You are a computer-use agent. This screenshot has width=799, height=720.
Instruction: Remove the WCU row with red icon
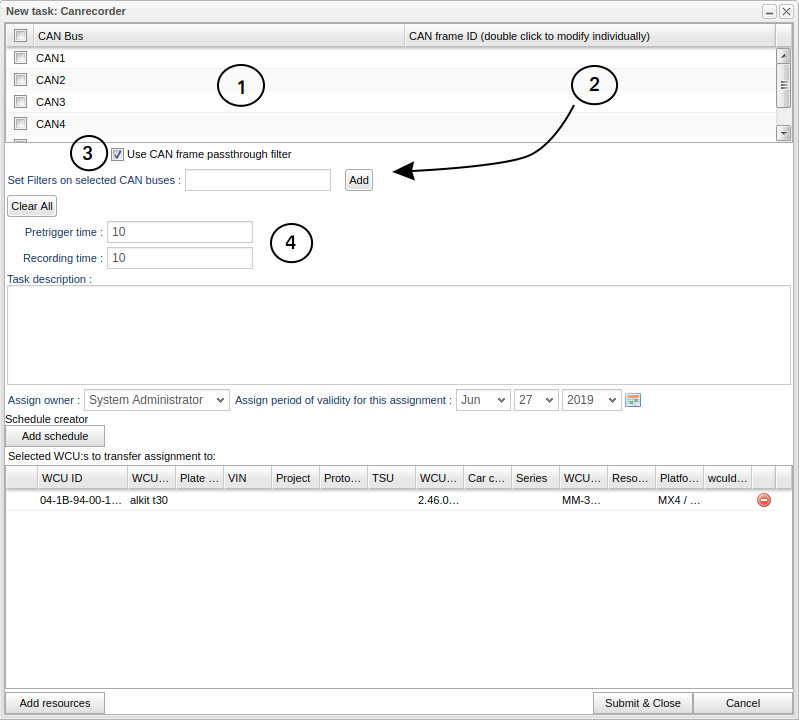(x=764, y=499)
